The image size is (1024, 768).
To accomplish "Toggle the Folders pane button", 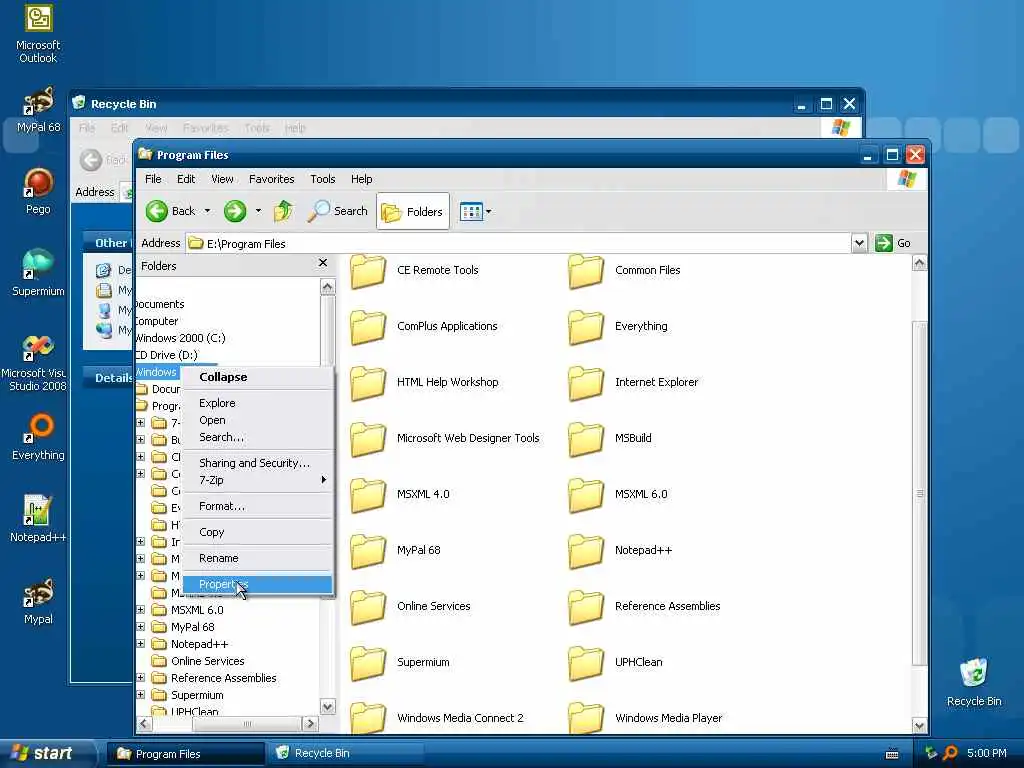I will [x=413, y=212].
